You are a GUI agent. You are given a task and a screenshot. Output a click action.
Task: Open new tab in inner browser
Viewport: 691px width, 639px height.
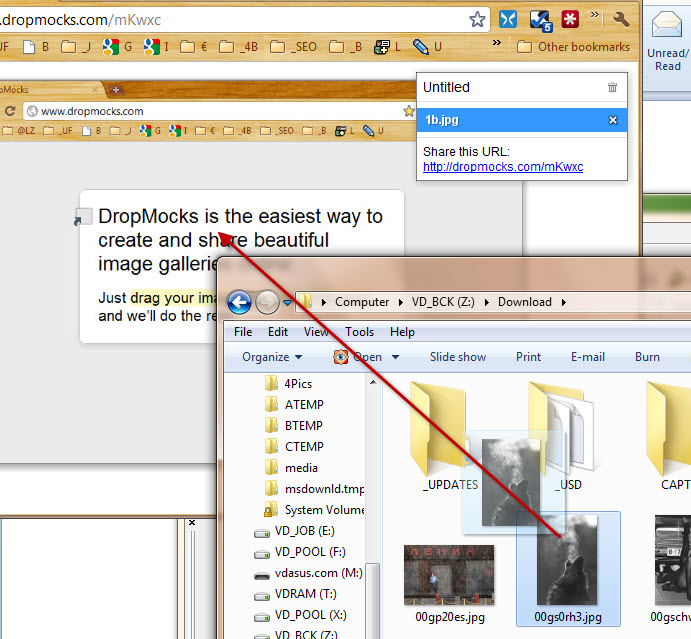[x=116, y=90]
